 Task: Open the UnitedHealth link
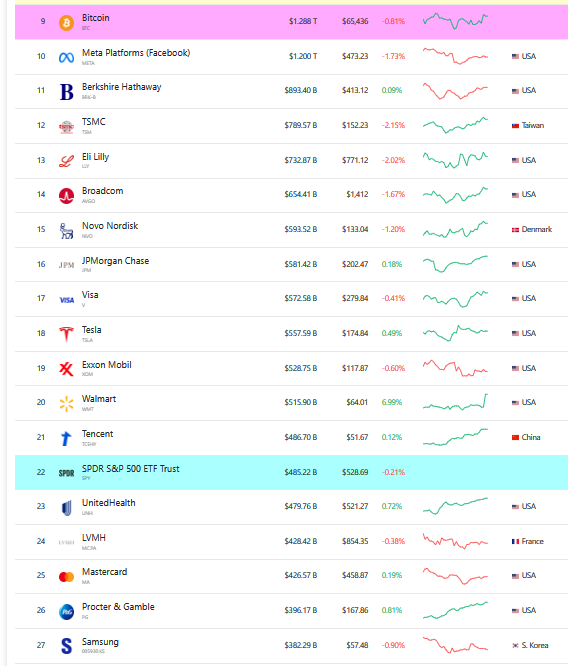coord(109,503)
